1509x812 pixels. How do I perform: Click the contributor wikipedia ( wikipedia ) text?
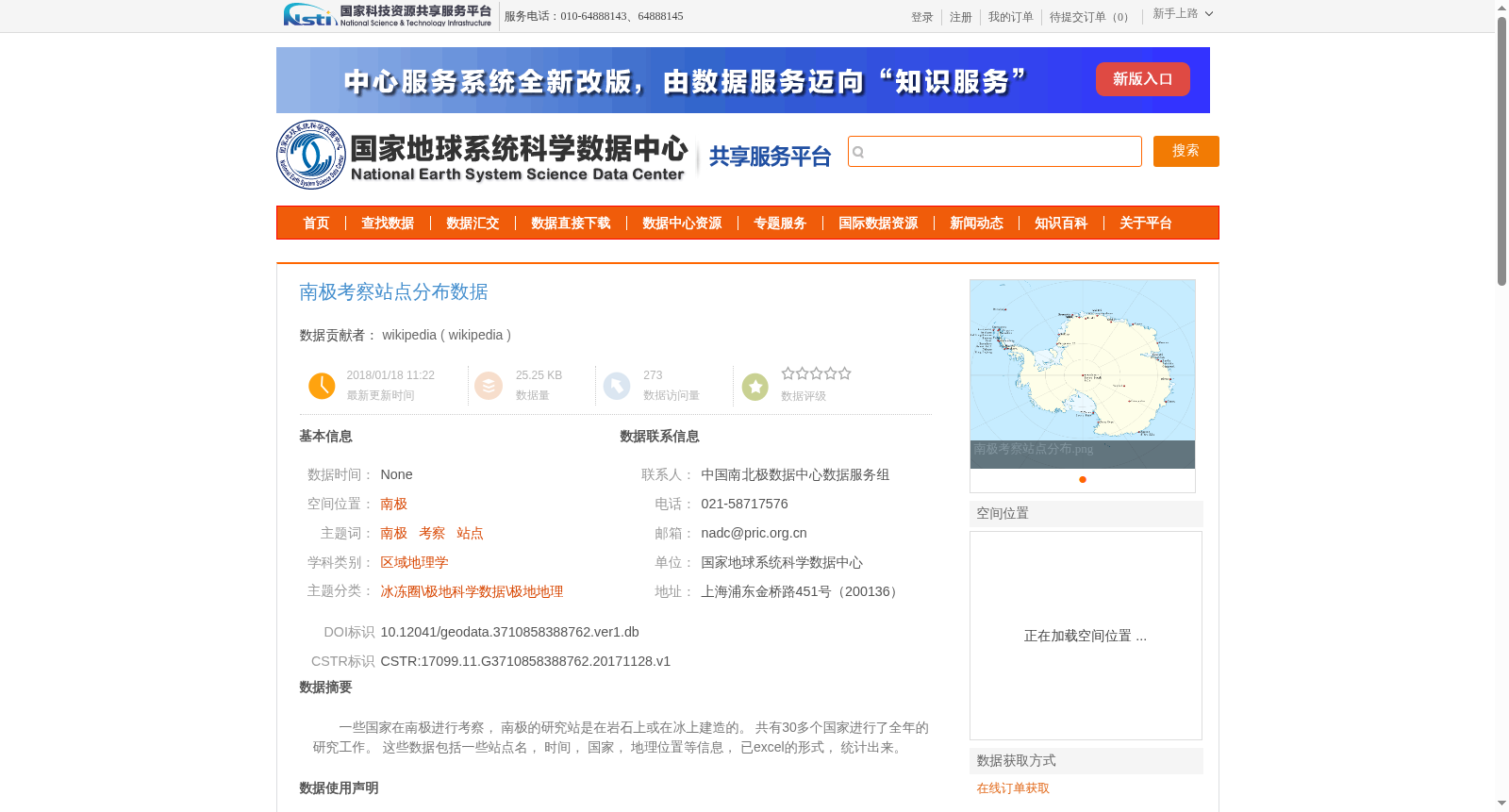(446, 335)
